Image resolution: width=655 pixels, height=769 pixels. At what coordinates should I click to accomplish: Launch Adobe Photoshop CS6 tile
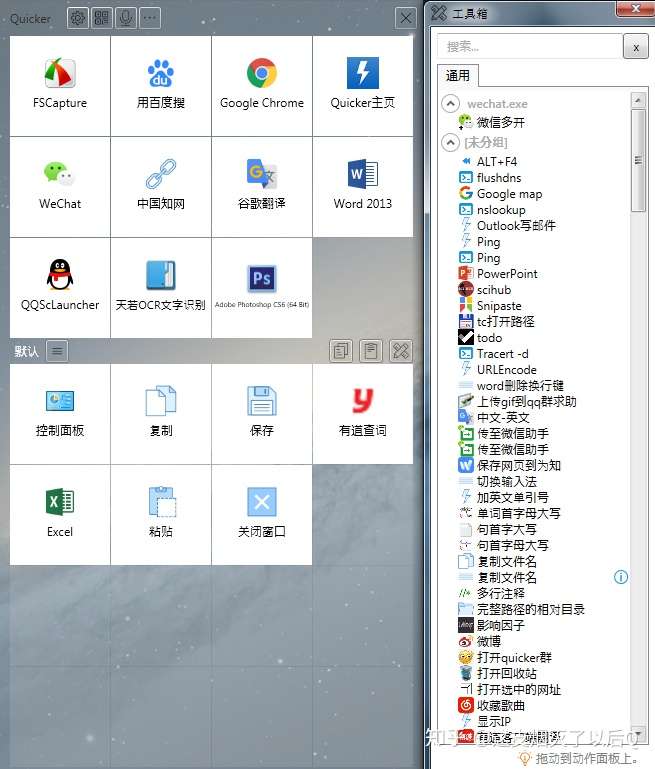[x=262, y=288]
